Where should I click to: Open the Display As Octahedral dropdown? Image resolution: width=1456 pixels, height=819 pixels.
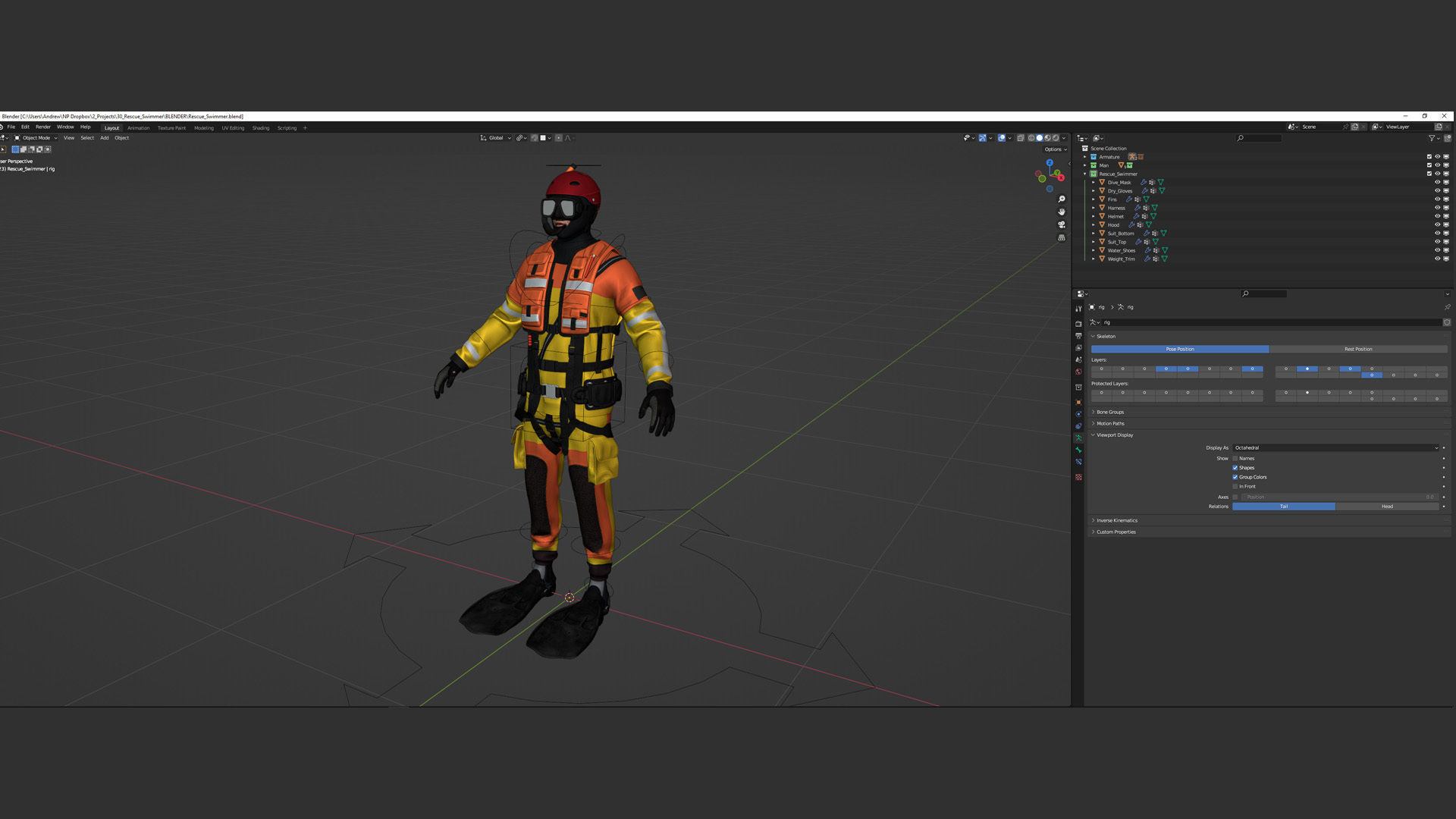coord(1335,448)
